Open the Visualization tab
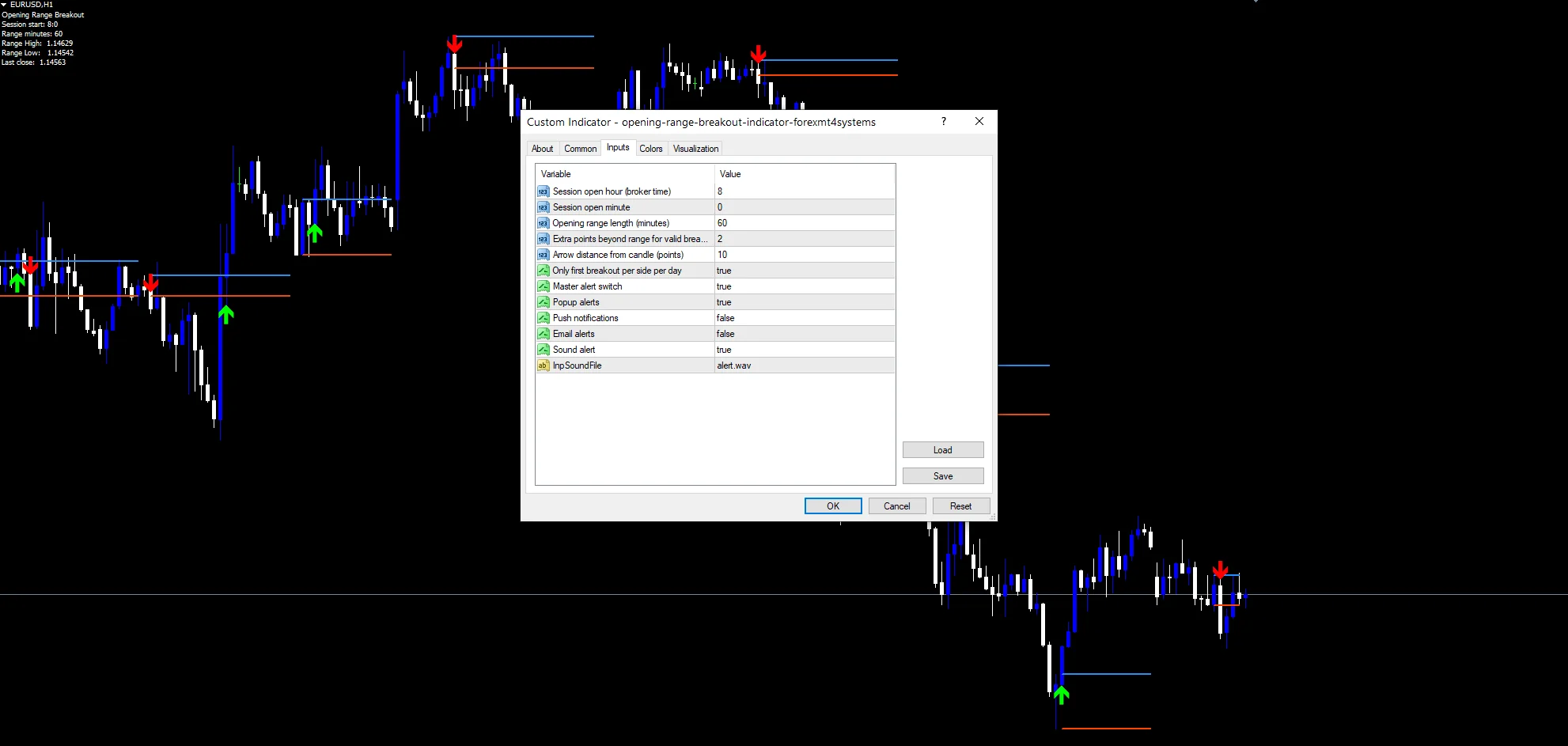The height and width of the screenshot is (746, 1568). pos(696,149)
